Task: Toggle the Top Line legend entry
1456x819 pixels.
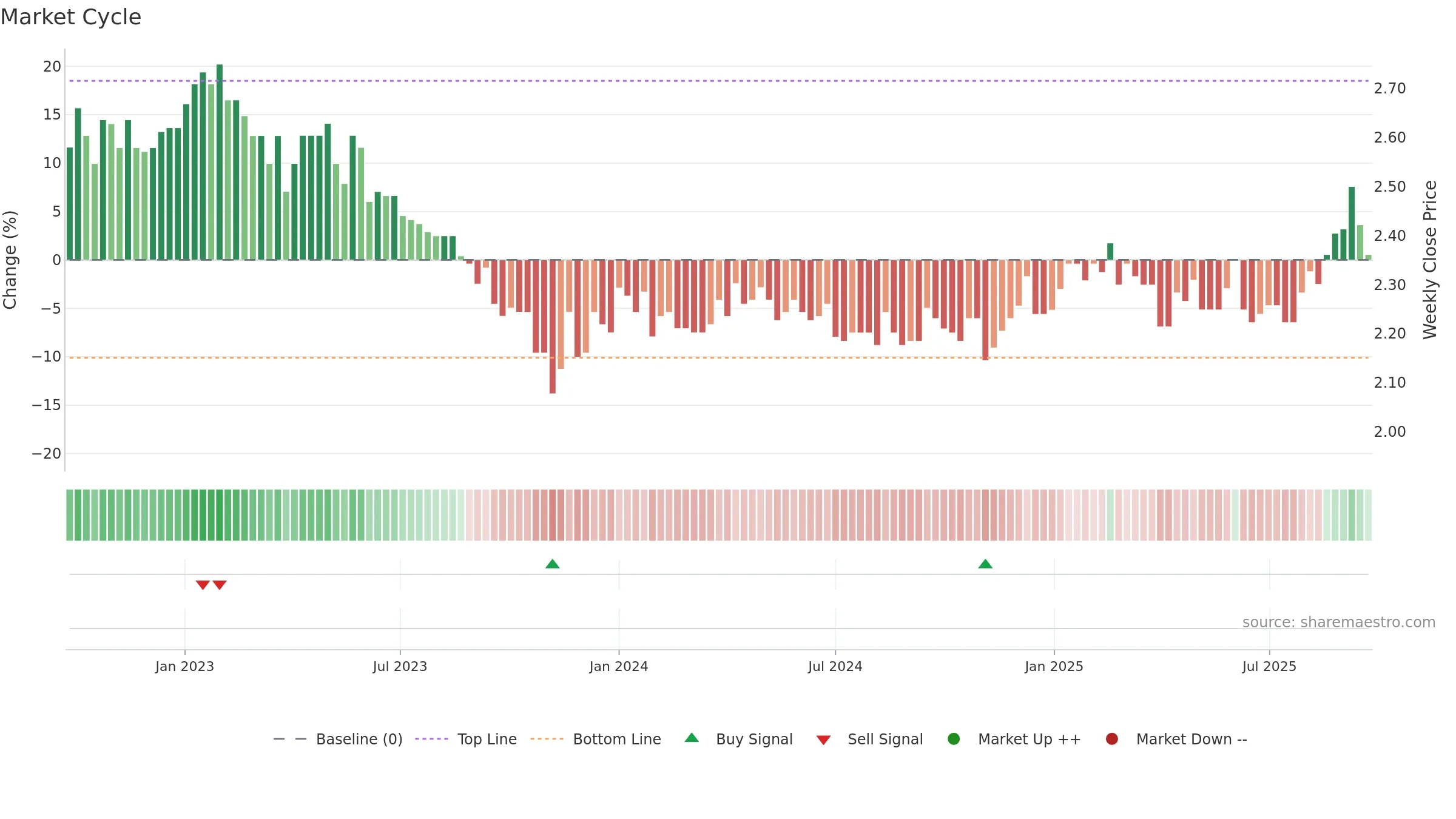Action: tap(466, 739)
